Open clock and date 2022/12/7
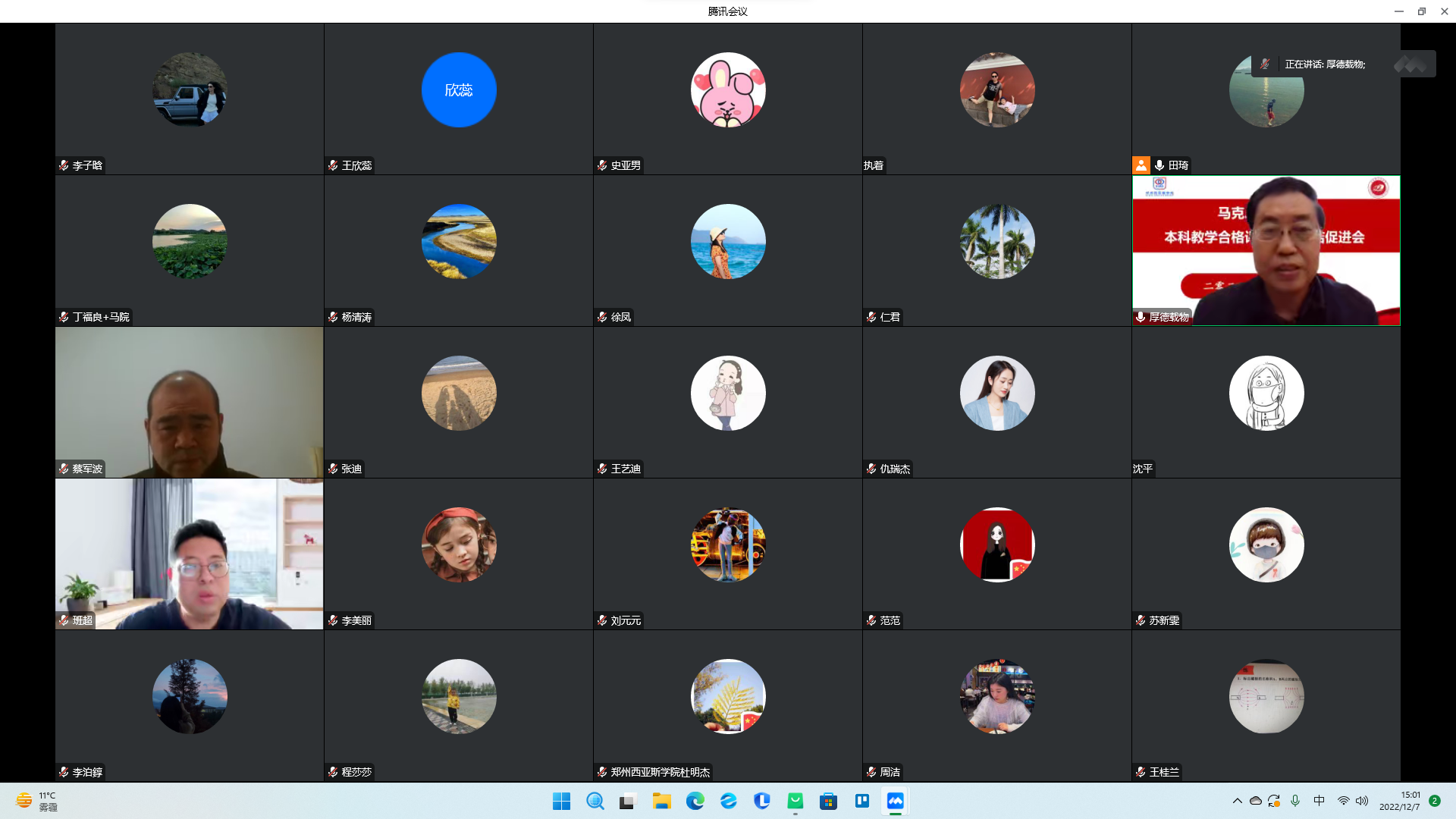The image size is (1456, 819). tap(1400, 801)
